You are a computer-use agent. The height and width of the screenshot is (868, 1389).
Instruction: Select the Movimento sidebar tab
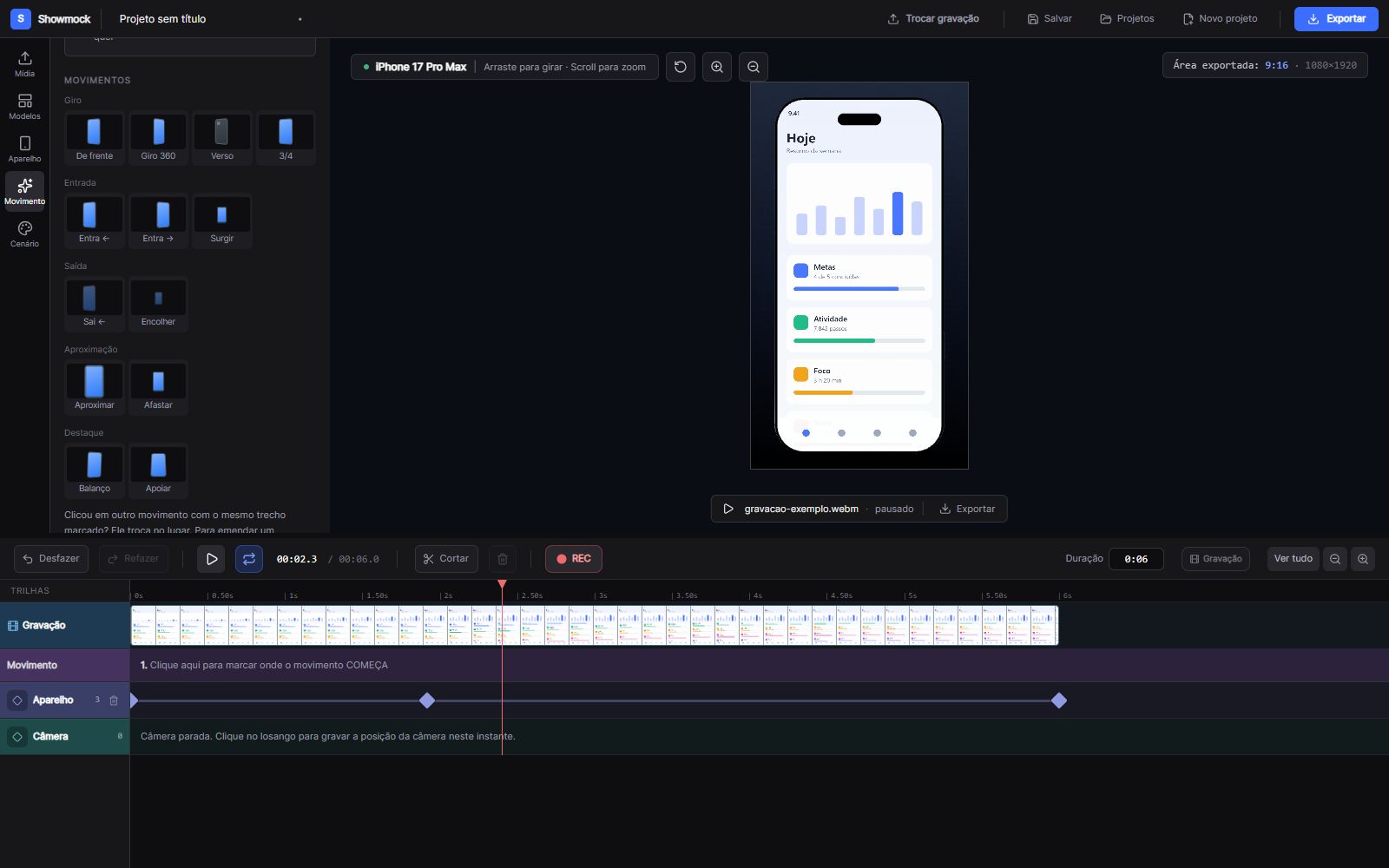(24, 192)
